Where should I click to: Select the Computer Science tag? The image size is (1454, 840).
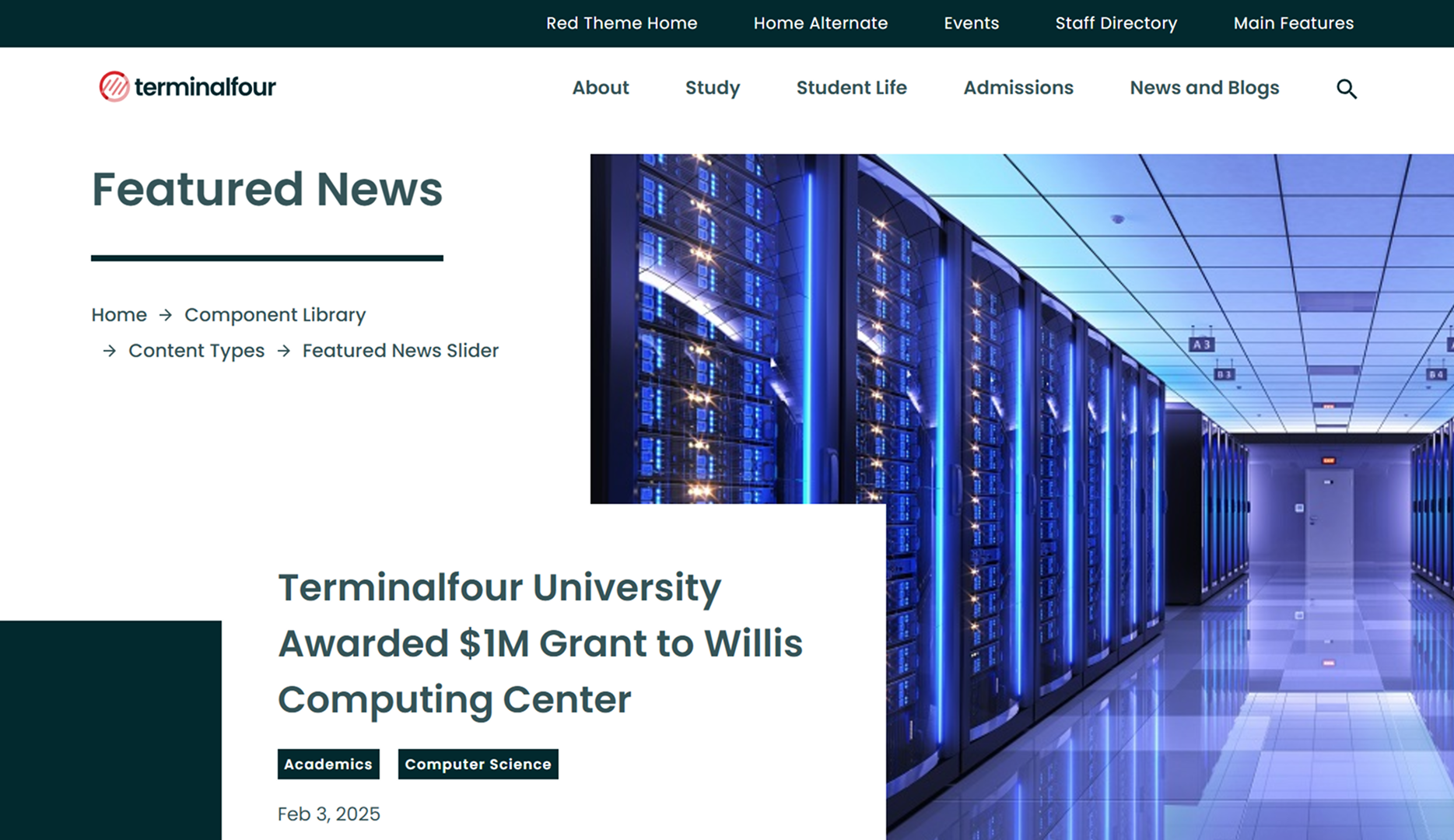478,764
